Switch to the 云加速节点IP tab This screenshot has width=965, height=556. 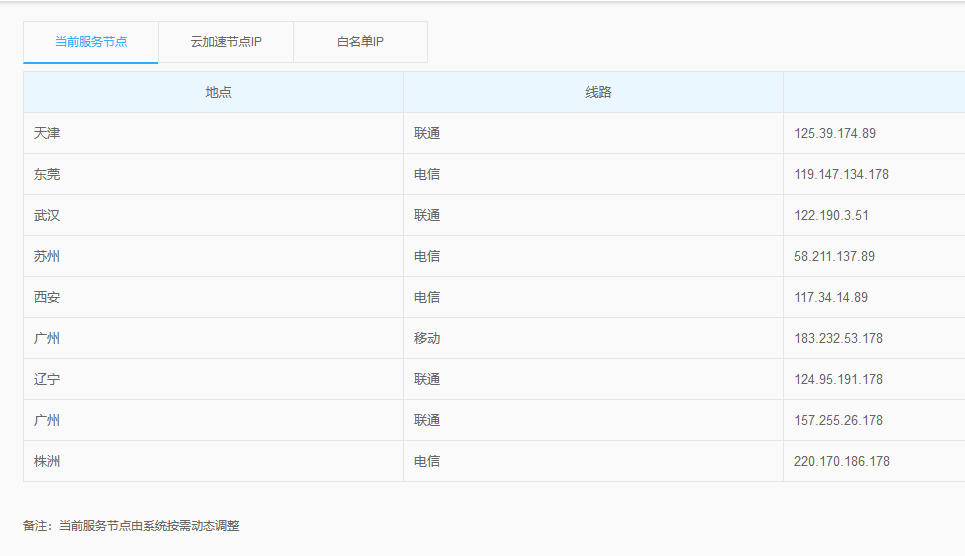pos(226,43)
